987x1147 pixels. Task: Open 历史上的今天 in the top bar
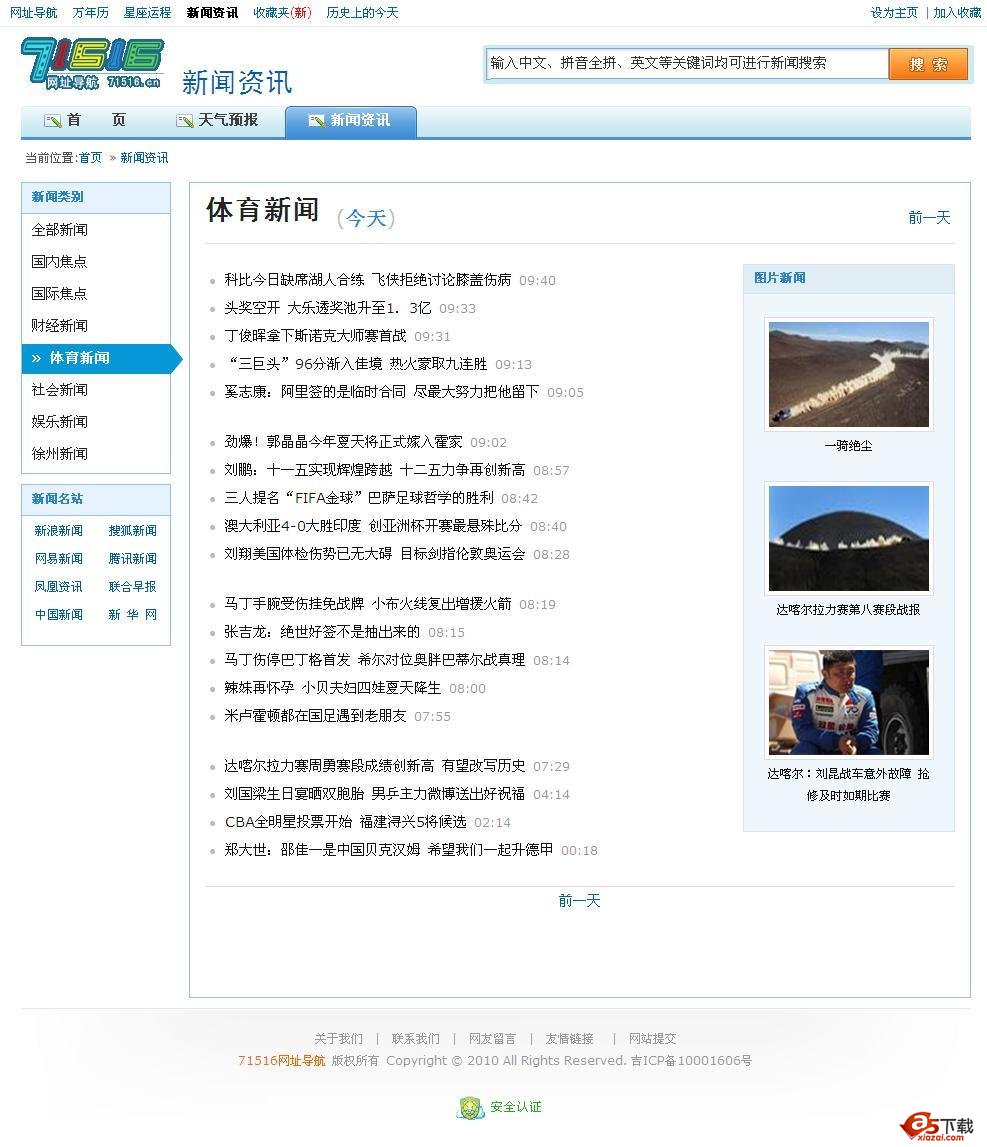[362, 12]
